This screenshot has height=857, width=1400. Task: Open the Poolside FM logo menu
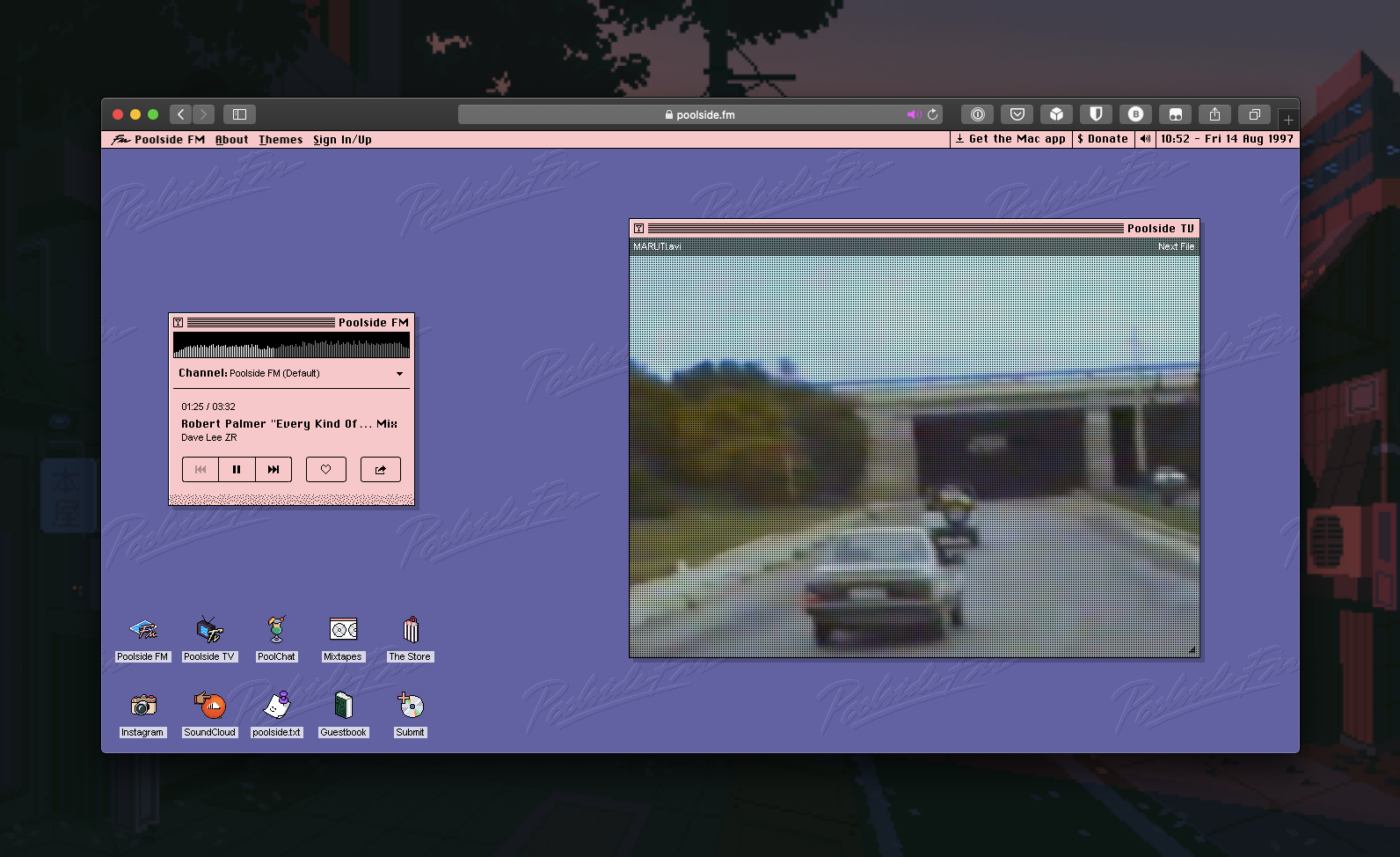(x=157, y=139)
